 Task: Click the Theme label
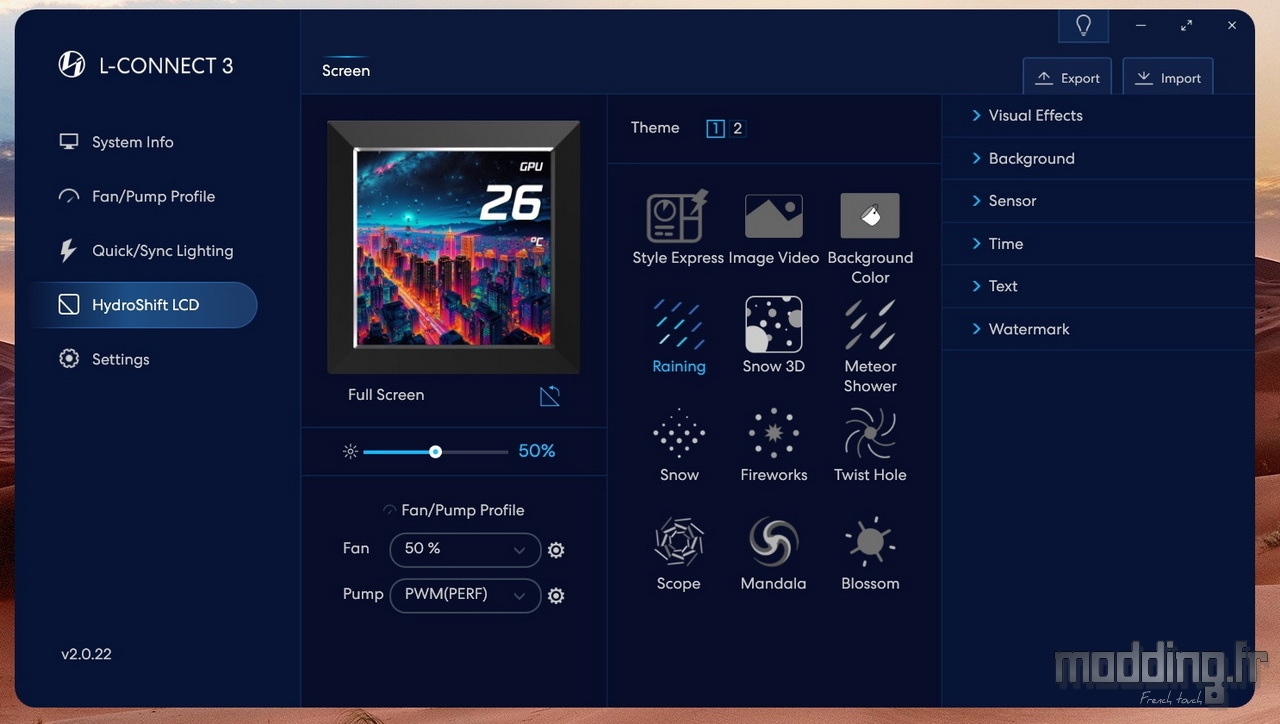tap(655, 128)
